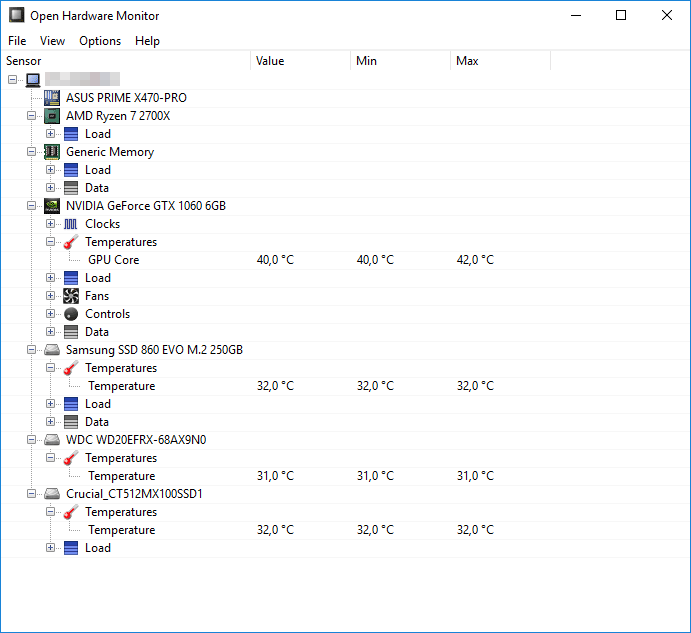Expand the Load node under AMD Ryzen

pos(50,134)
